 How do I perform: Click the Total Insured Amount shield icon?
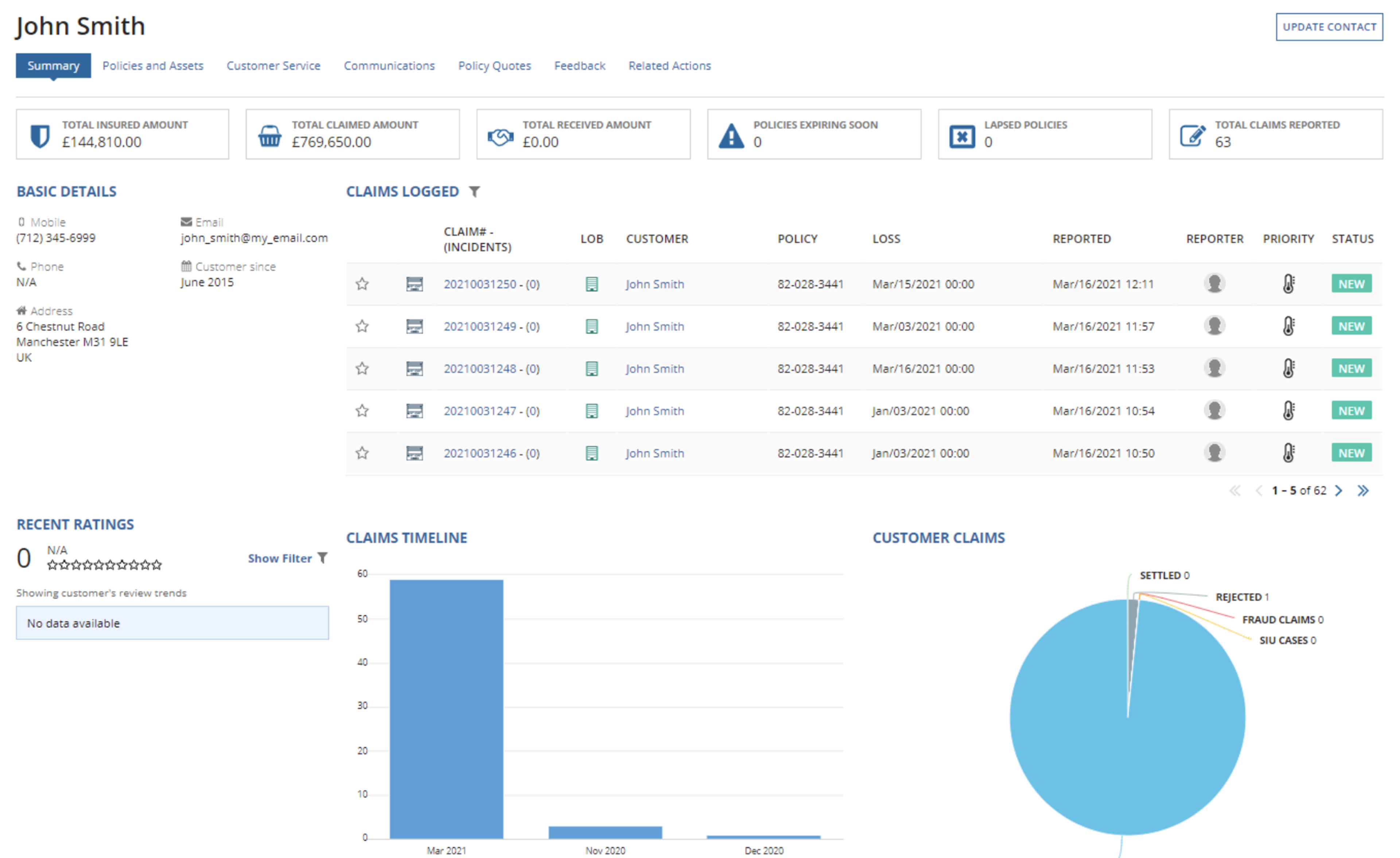pos(40,136)
